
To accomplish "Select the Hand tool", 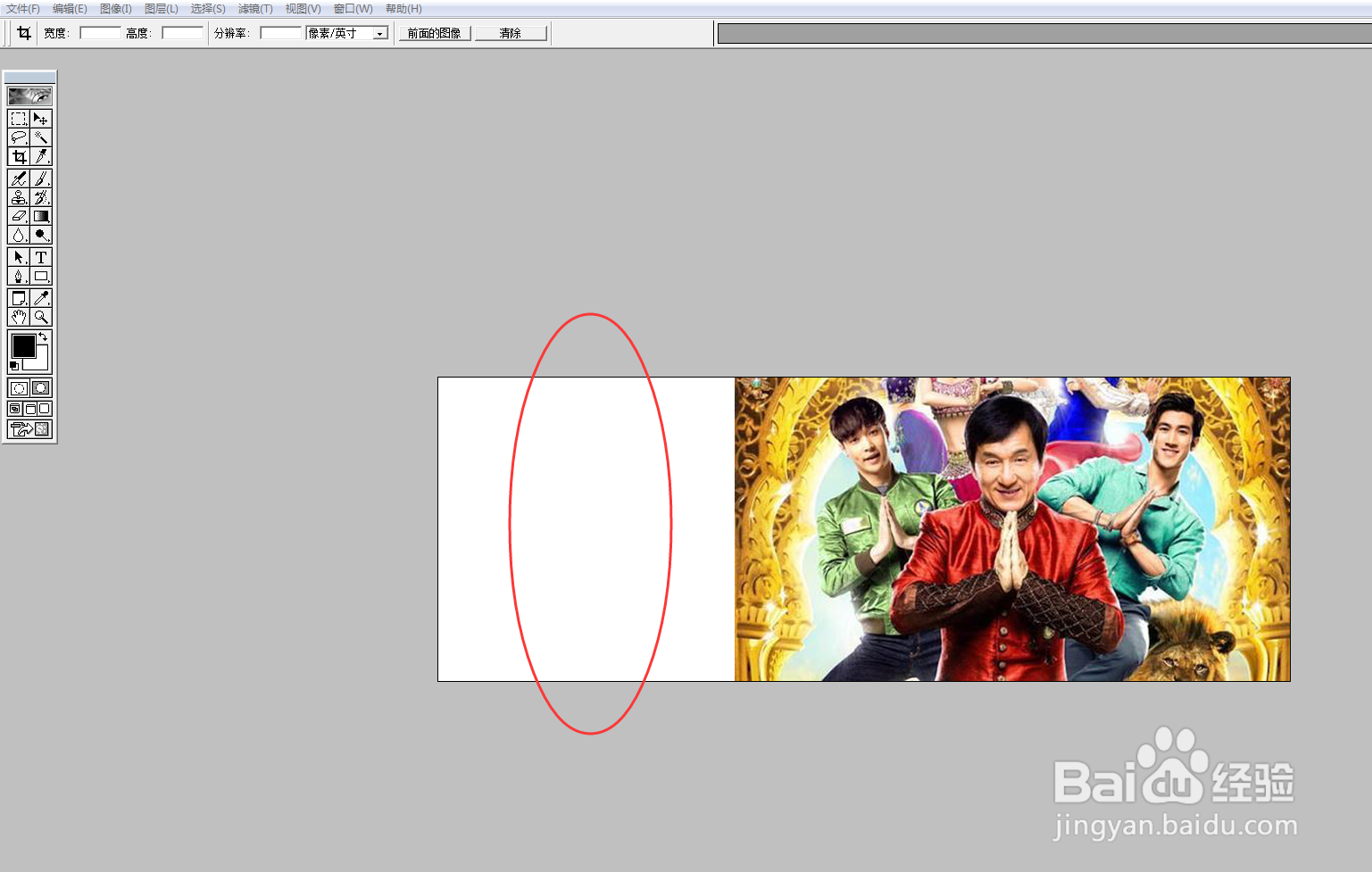I will tap(19, 317).
